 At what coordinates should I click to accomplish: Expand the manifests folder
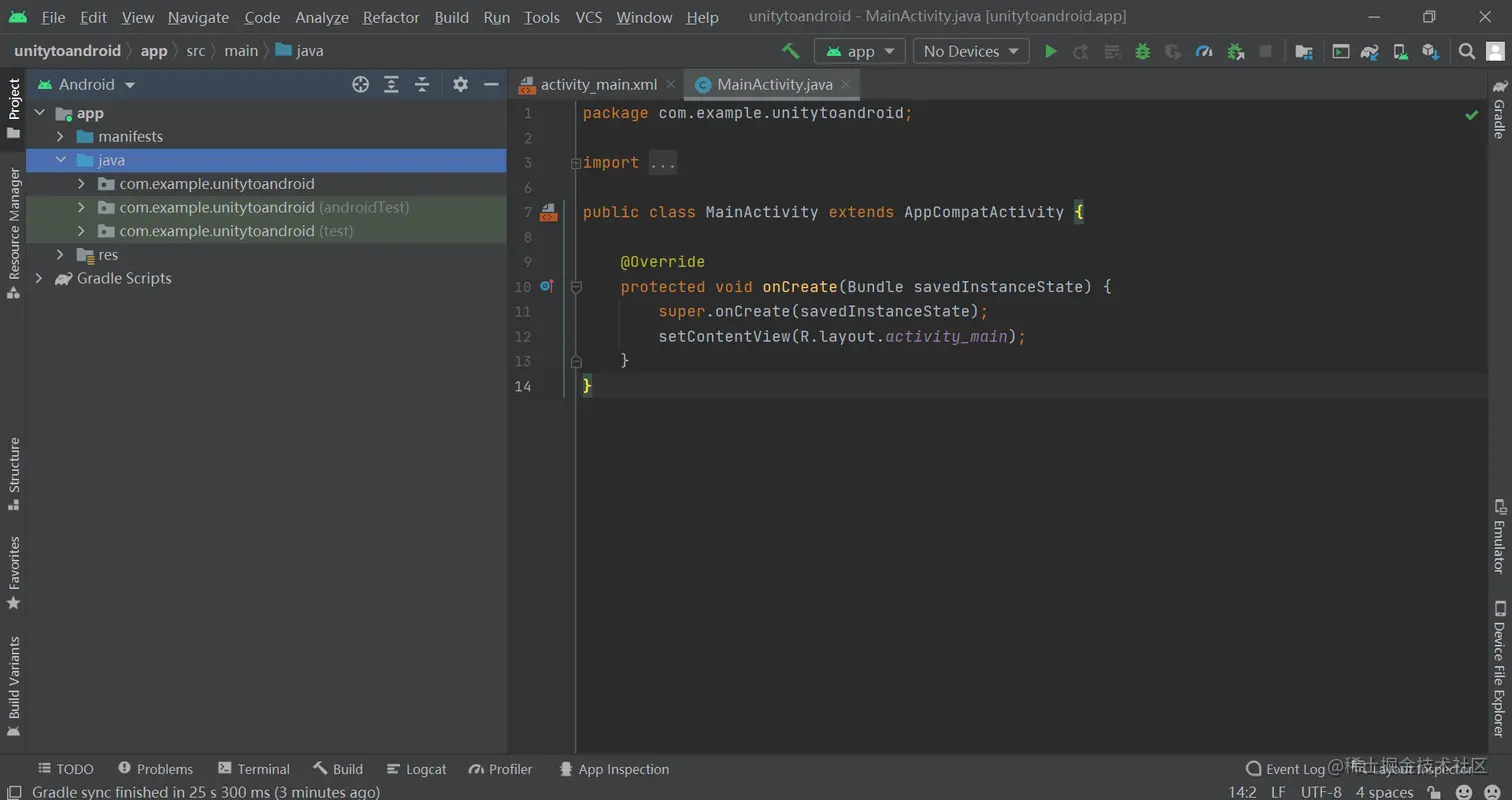tap(60, 137)
